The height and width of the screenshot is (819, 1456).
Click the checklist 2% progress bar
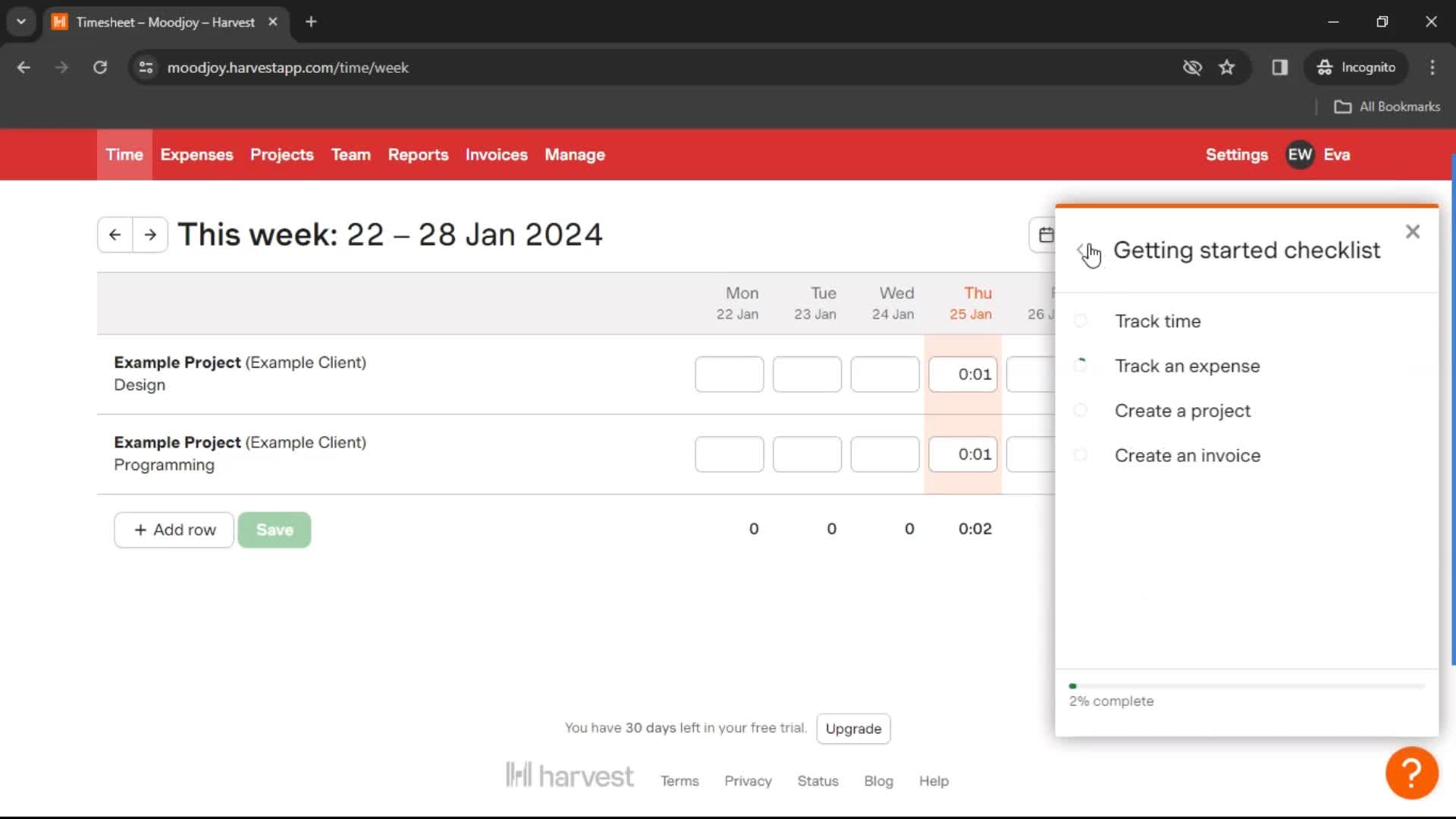coord(1247,686)
